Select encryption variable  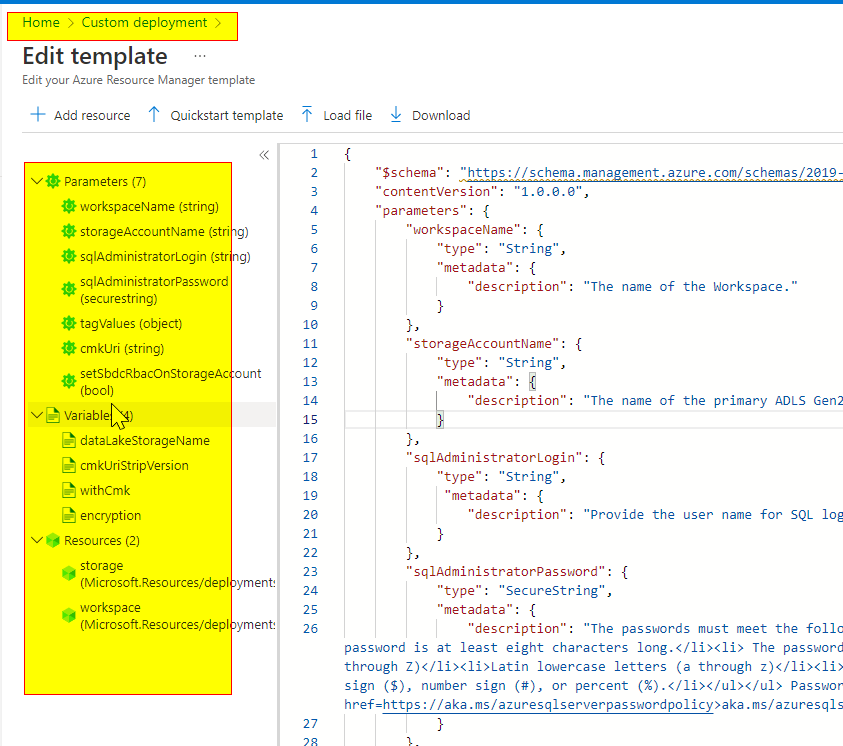pos(110,516)
